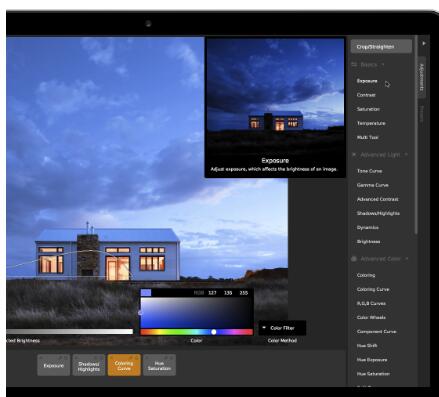The height and width of the screenshot is (397, 439).
Task: Collapse the Advanced Light section
Action: click(x=380, y=155)
